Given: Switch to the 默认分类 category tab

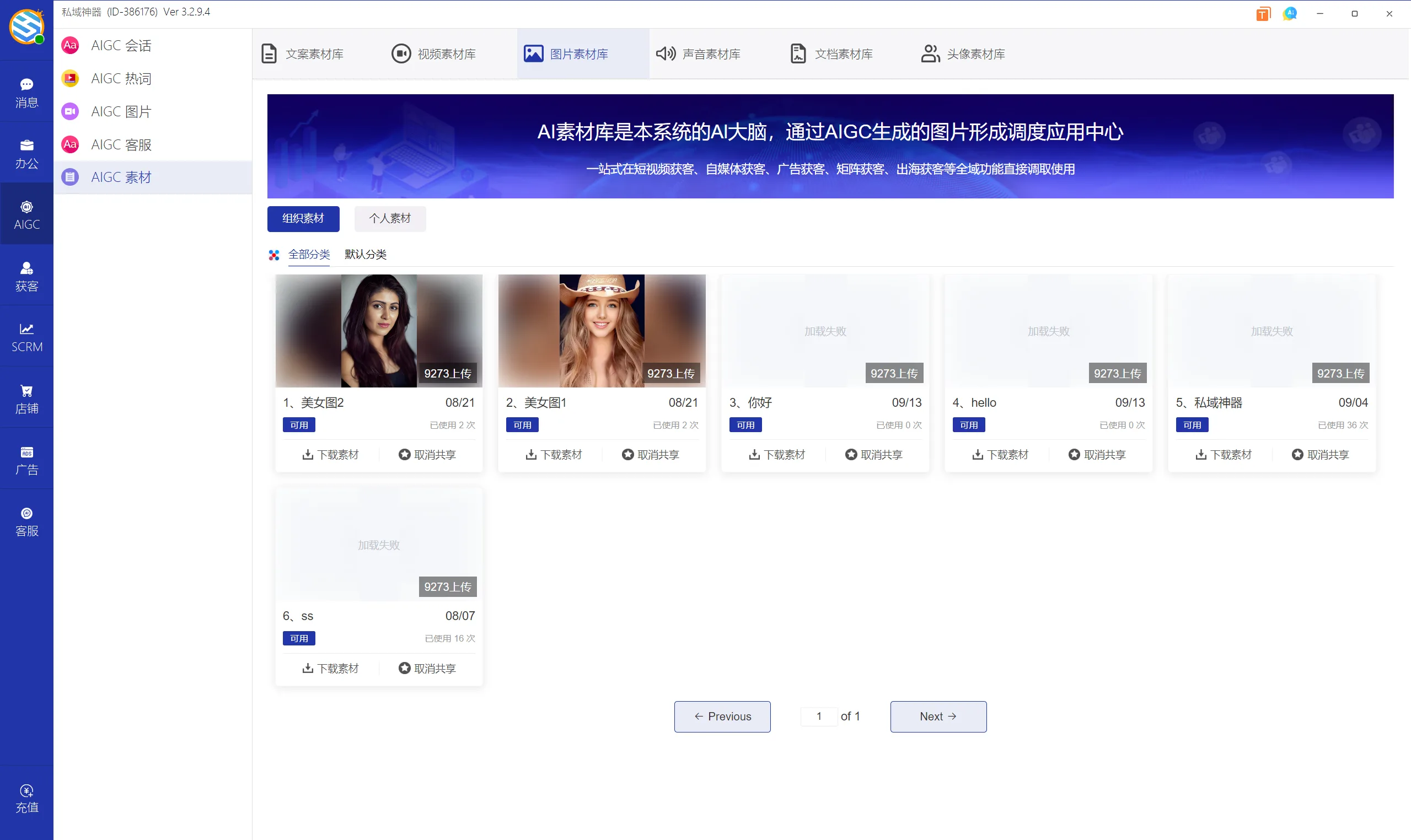Looking at the screenshot, I should pos(364,255).
